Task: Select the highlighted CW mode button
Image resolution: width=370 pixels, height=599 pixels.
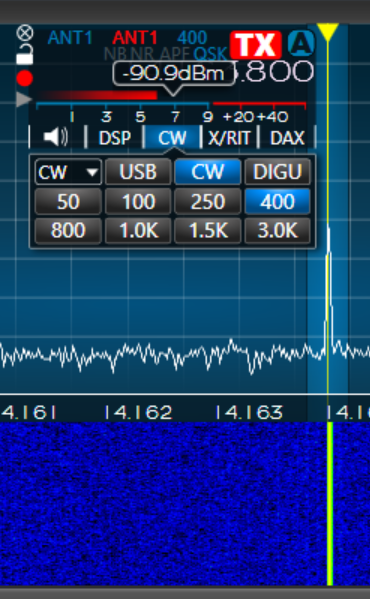Action: [x=208, y=172]
